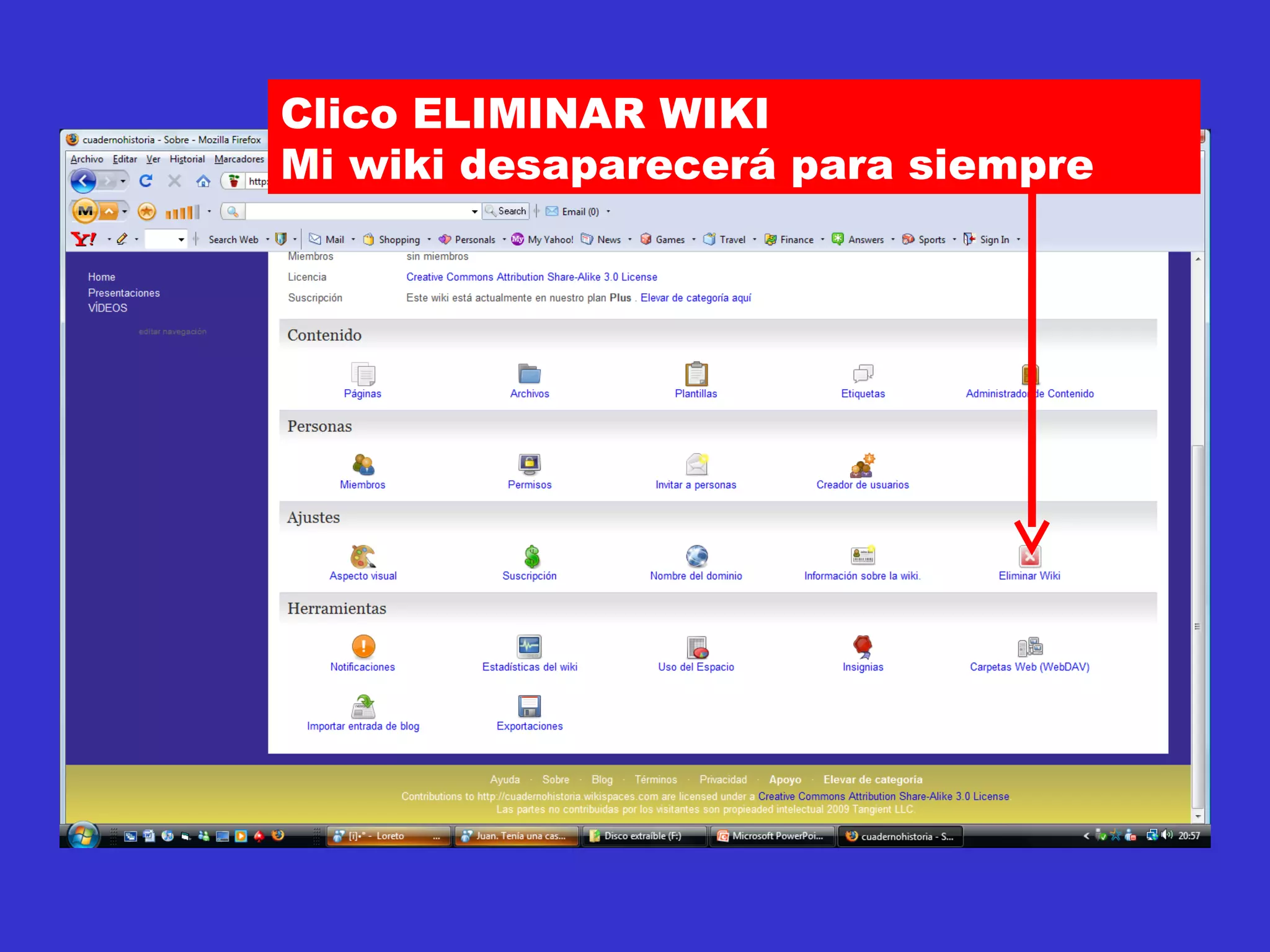The height and width of the screenshot is (952, 1270).
Task: Open the Uso del Espacio icon
Action: click(697, 647)
